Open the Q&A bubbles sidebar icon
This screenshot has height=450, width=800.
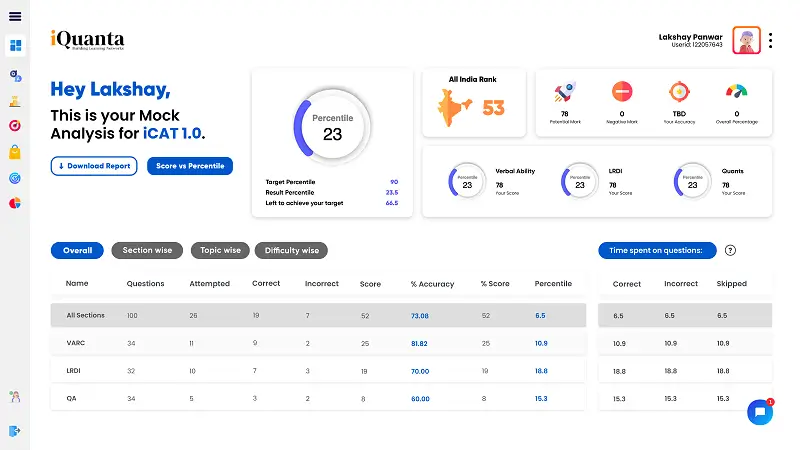click(15, 76)
